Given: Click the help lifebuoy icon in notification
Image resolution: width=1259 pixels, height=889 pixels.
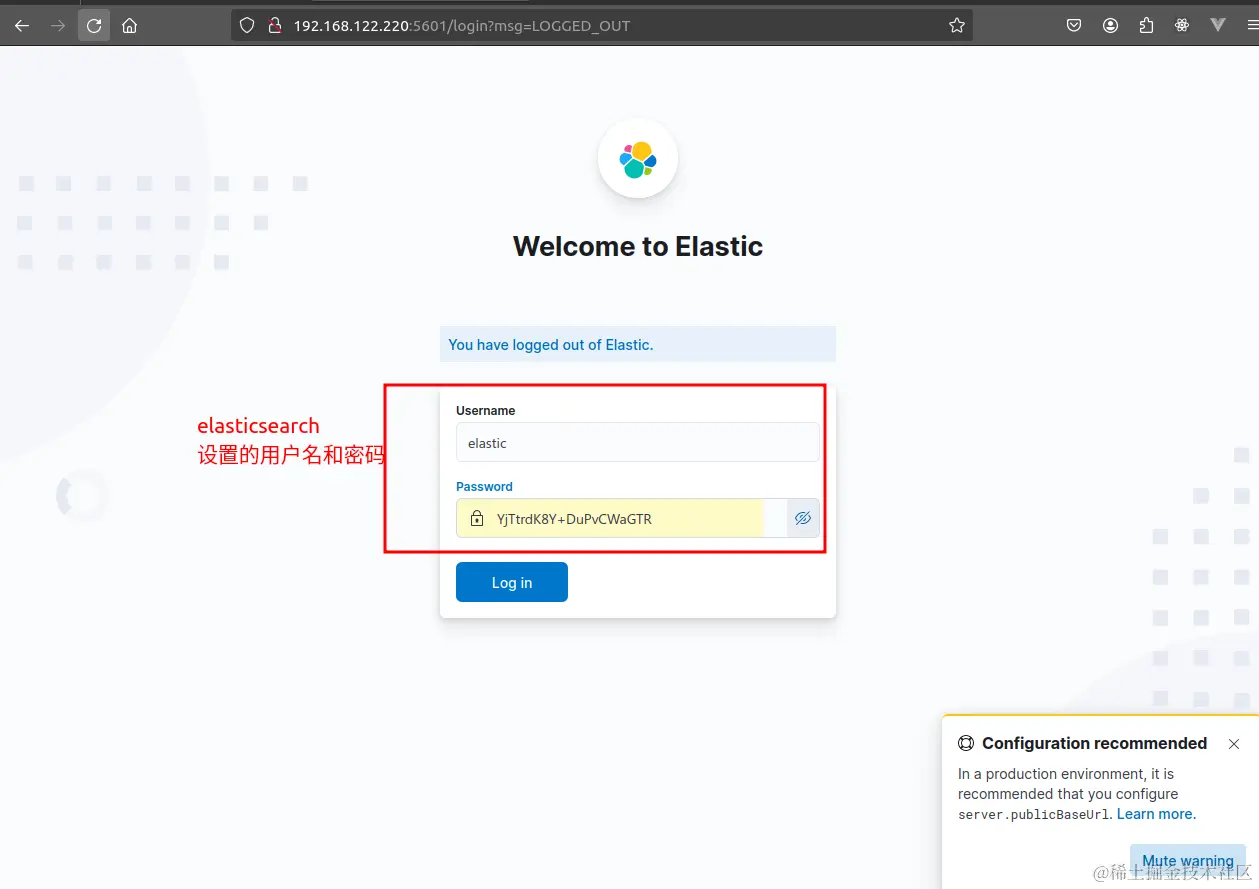Looking at the screenshot, I should [x=966, y=743].
